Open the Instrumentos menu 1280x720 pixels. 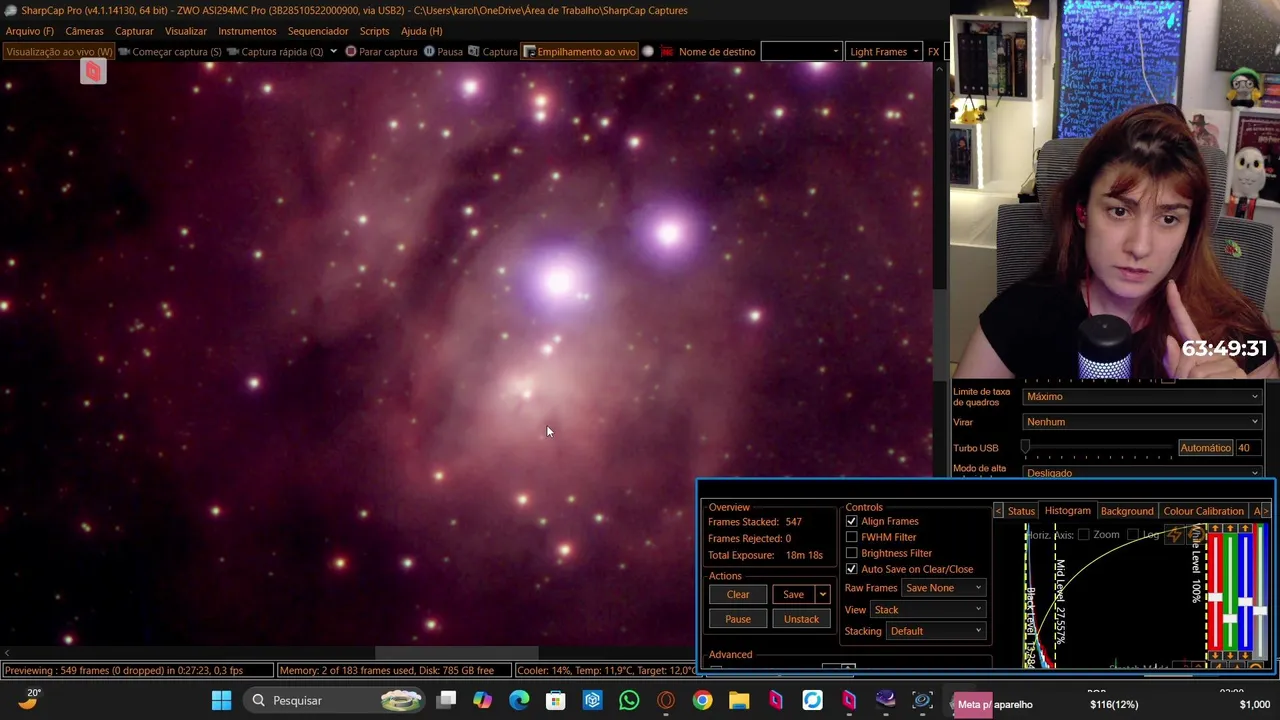pyautogui.click(x=247, y=31)
